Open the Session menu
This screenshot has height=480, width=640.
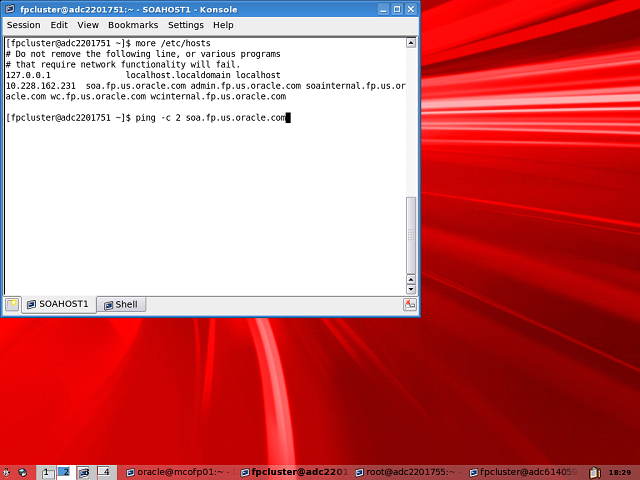coord(24,25)
